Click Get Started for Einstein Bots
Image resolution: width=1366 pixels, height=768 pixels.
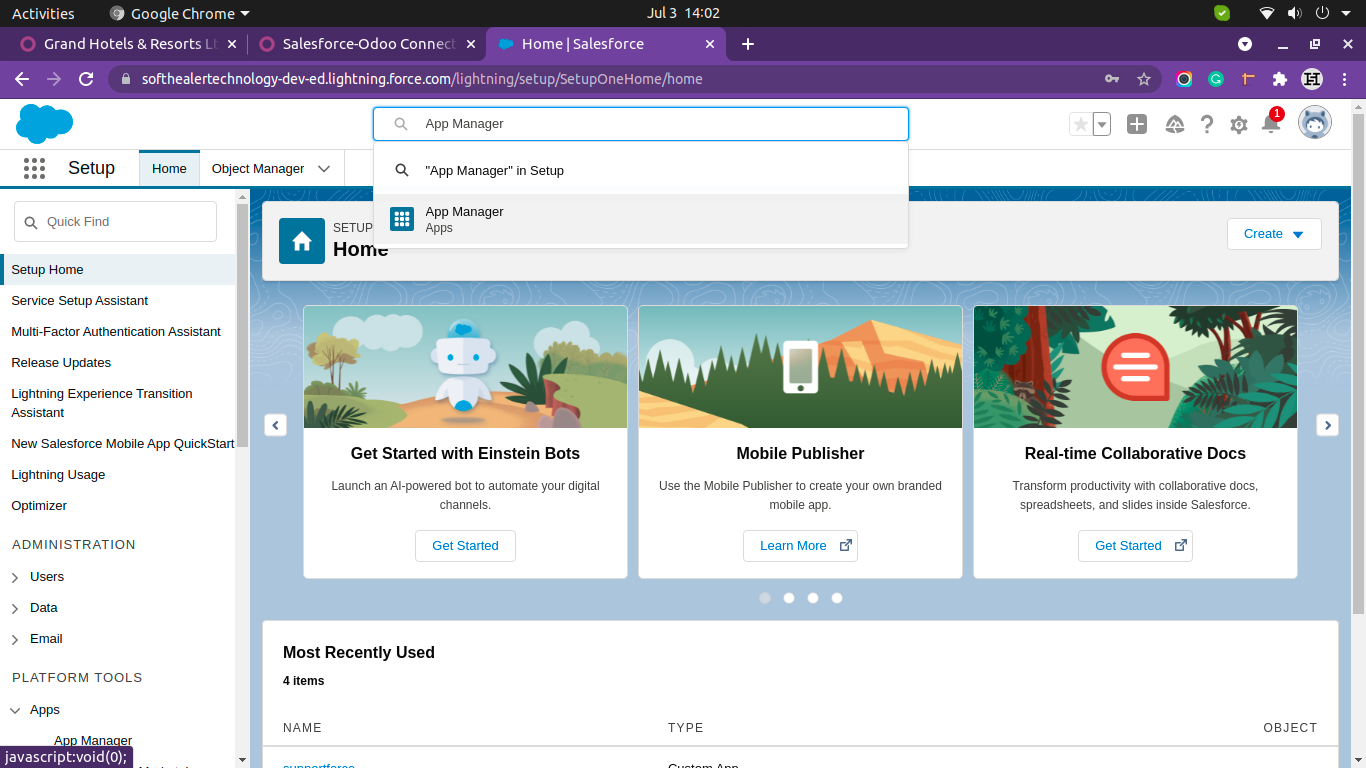point(465,546)
